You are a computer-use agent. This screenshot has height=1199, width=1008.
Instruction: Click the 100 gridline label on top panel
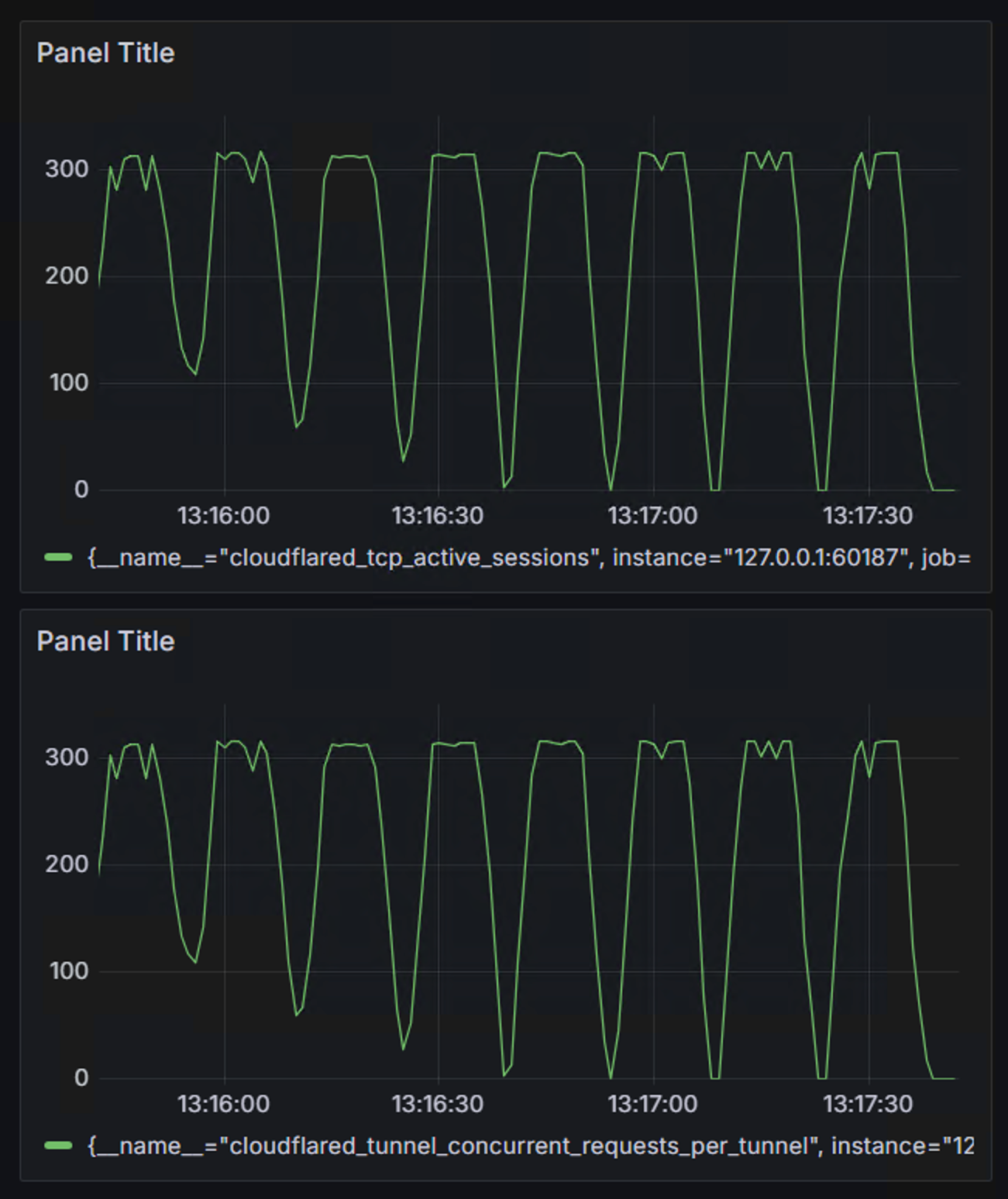70,380
